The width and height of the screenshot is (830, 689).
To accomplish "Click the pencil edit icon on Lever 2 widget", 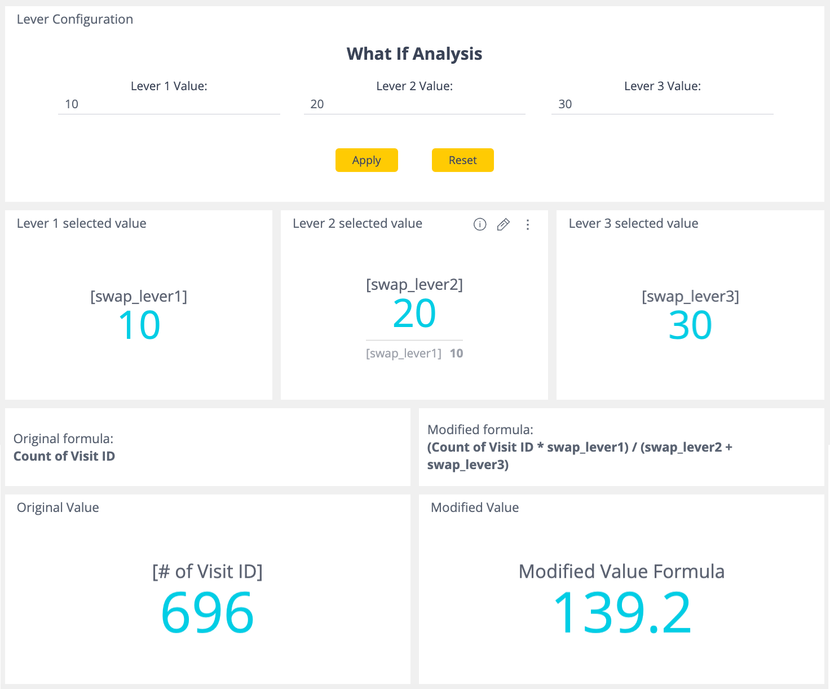I will (504, 225).
